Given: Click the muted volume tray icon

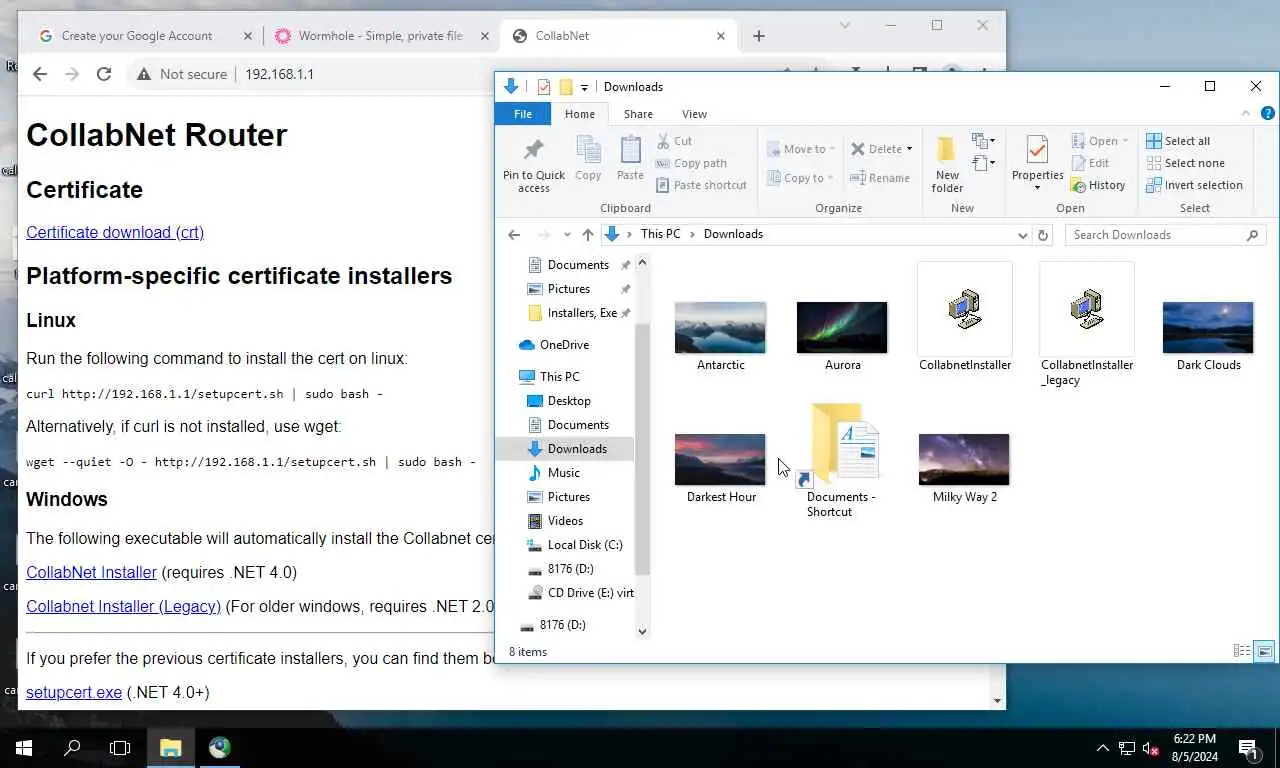Looking at the screenshot, I should pyautogui.click(x=1150, y=748).
